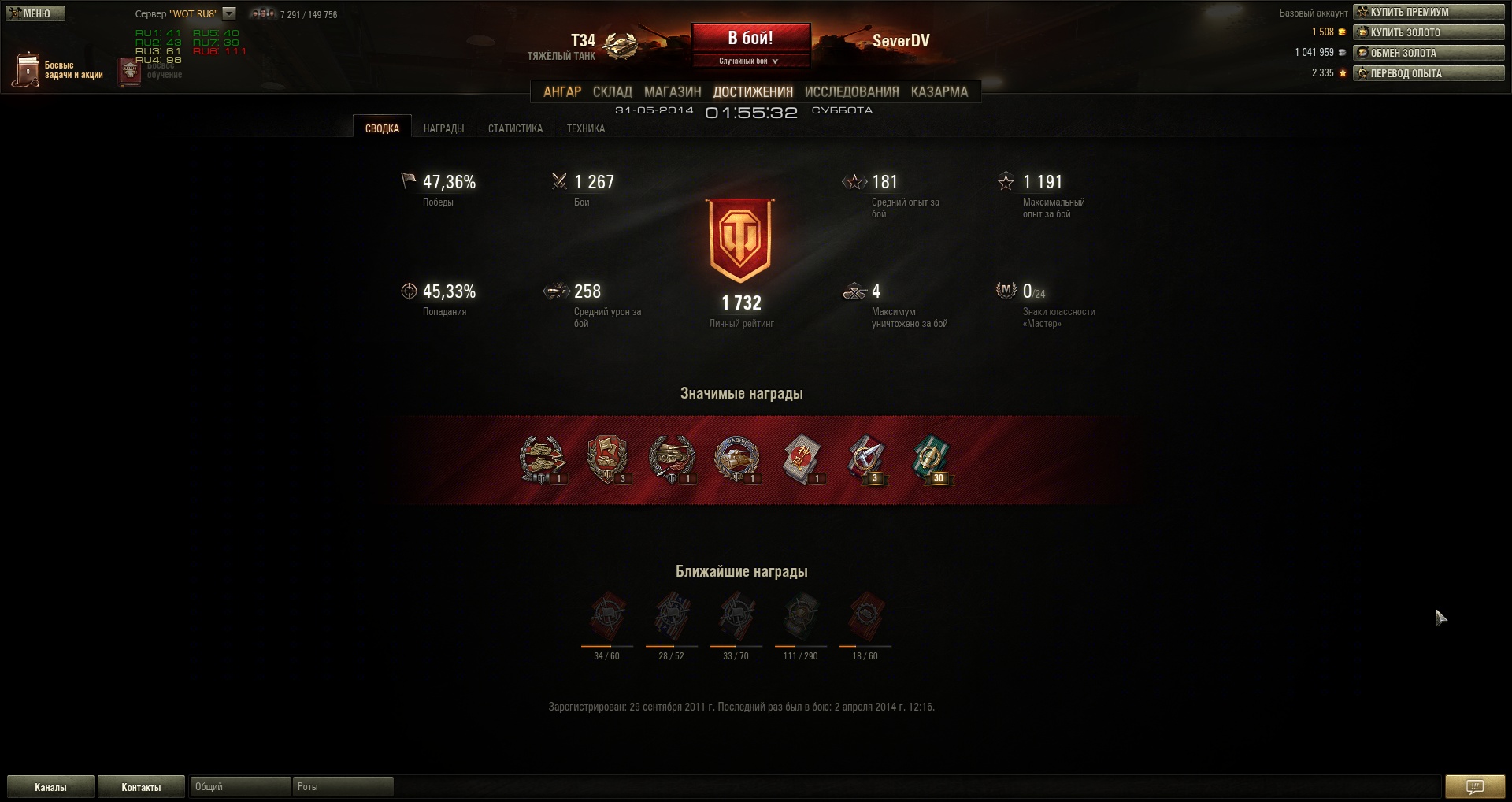Image resolution: width=1512 pixels, height=802 pixels.
Task: Click the Боевое обучение book icon
Action: (x=130, y=71)
